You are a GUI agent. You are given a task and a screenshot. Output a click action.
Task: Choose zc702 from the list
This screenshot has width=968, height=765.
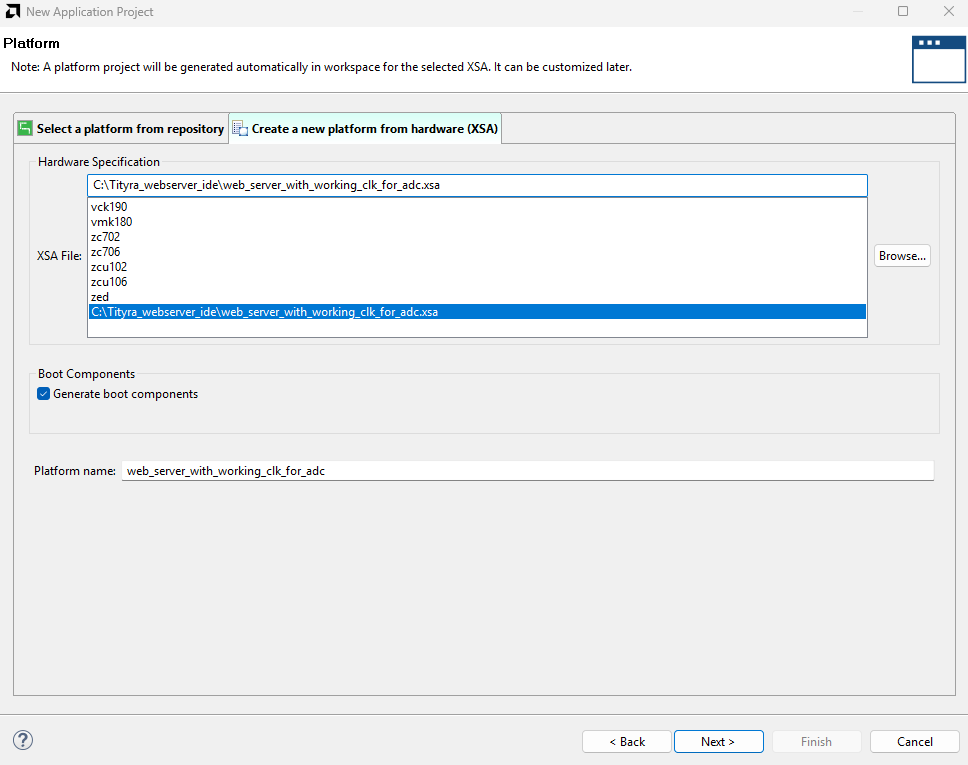pos(105,237)
